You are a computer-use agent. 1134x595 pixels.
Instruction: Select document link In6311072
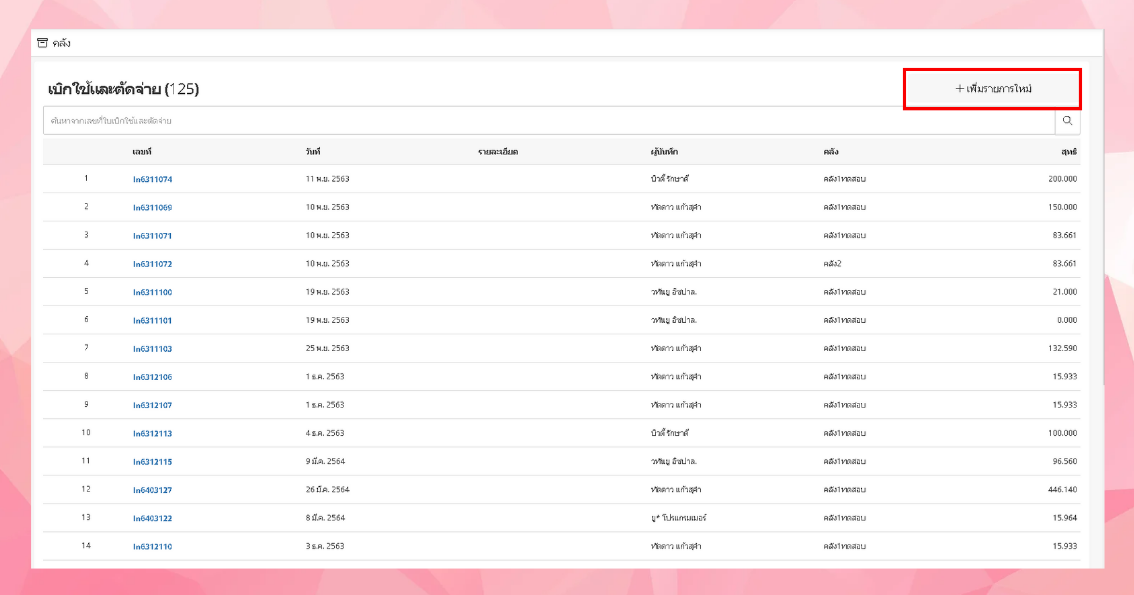pos(152,264)
